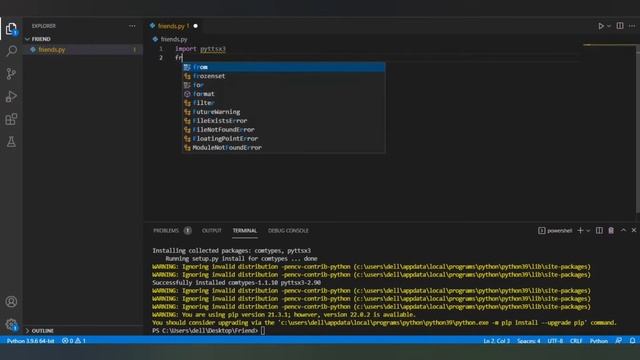The width and height of the screenshot is (640, 360).
Task: Click the Problems count badge
Action: click(187, 231)
